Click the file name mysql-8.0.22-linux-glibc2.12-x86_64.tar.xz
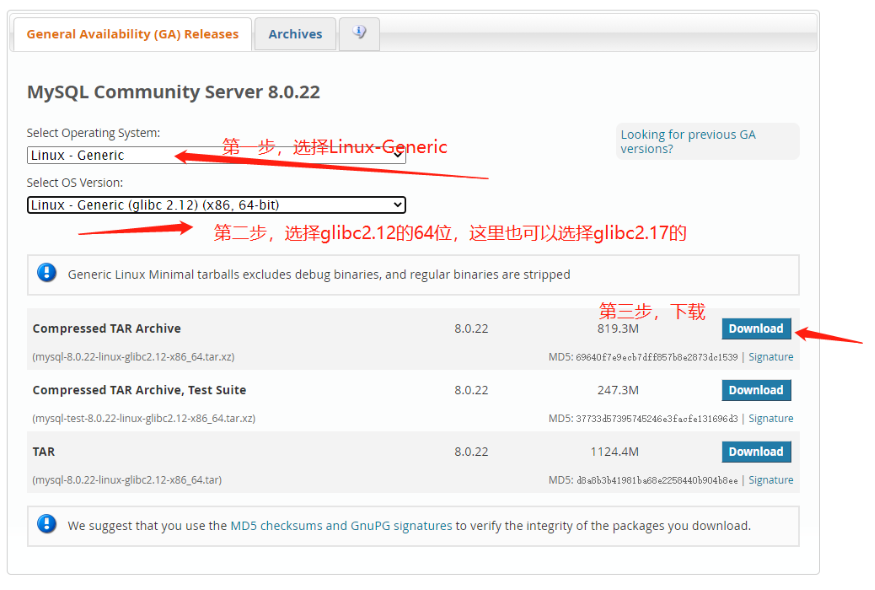The width and height of the screenshot is (875, 590). (x=133, y=357)
